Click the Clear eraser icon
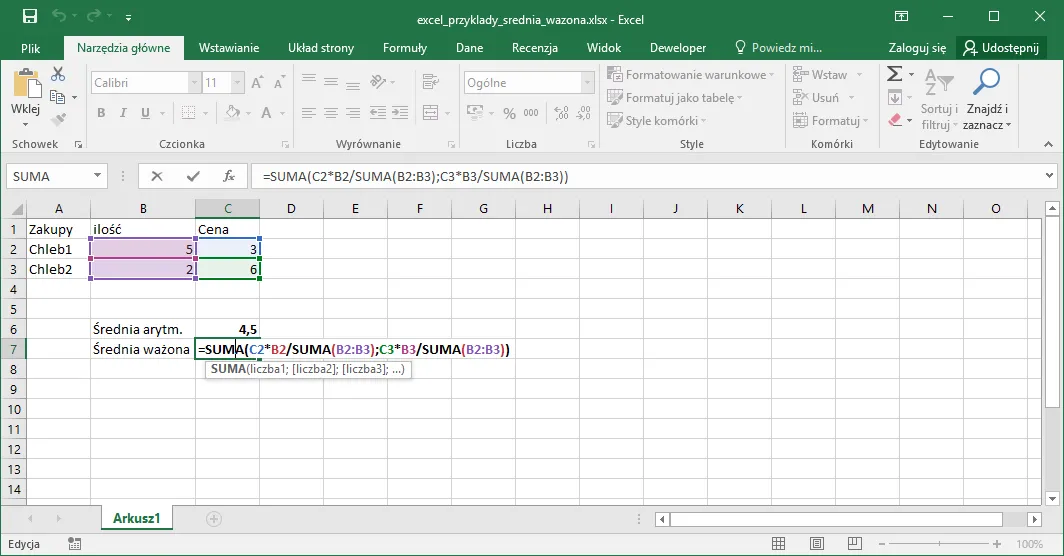This screenshot has width=1064, height=556. click(x=895, y=120)
